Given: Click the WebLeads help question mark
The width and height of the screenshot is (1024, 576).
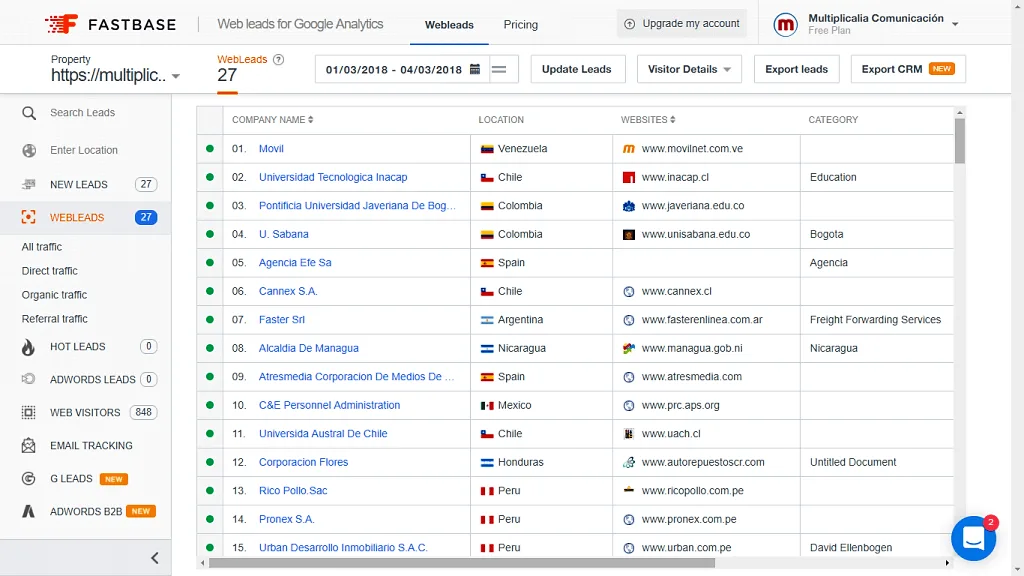Looking at the screenshot, I should [278, 59].
